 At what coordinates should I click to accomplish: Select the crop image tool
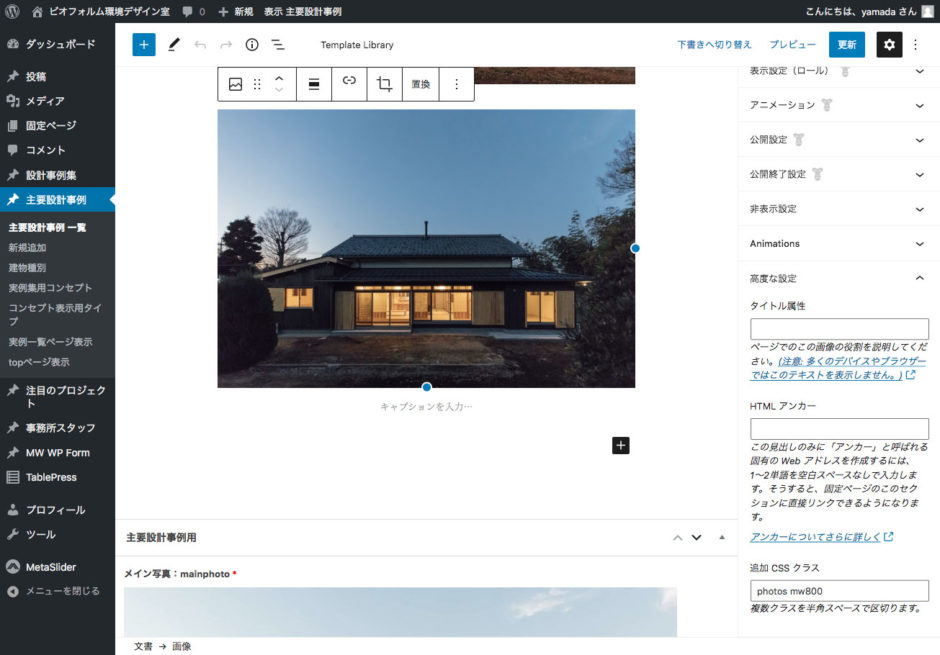pyautogui.click(x=384, y=84)
